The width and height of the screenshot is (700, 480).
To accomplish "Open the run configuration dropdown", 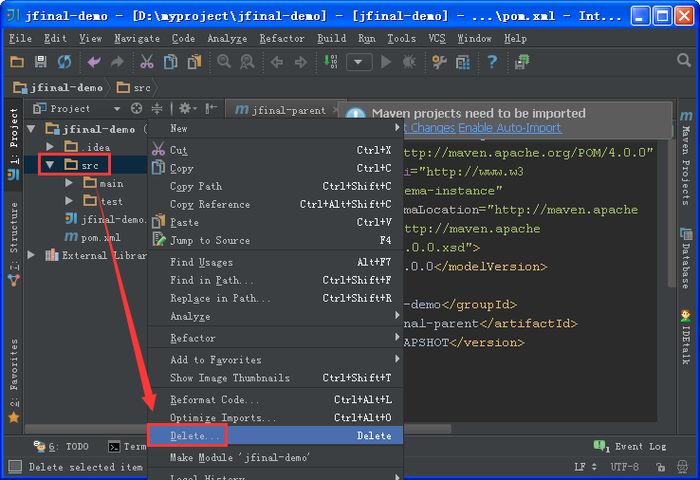I will tap(359, 62).
